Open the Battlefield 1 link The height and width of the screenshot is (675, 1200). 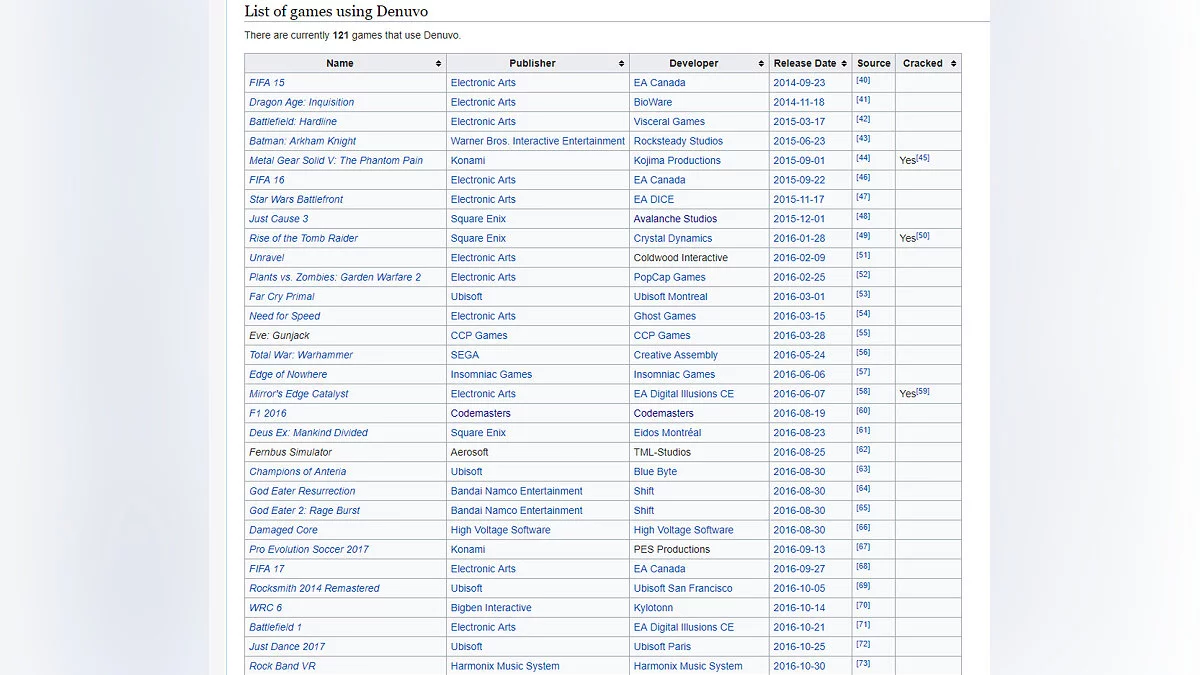(275, 628)
